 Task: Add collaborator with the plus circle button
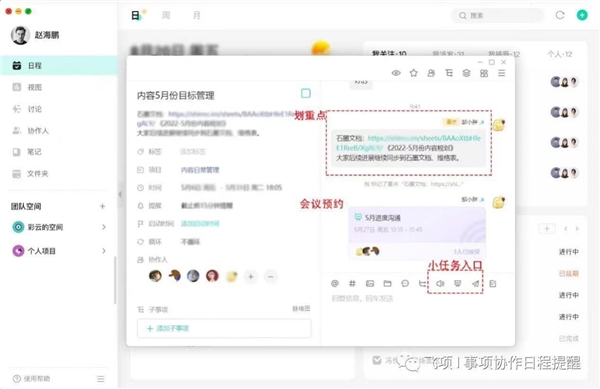coord(251,276)
